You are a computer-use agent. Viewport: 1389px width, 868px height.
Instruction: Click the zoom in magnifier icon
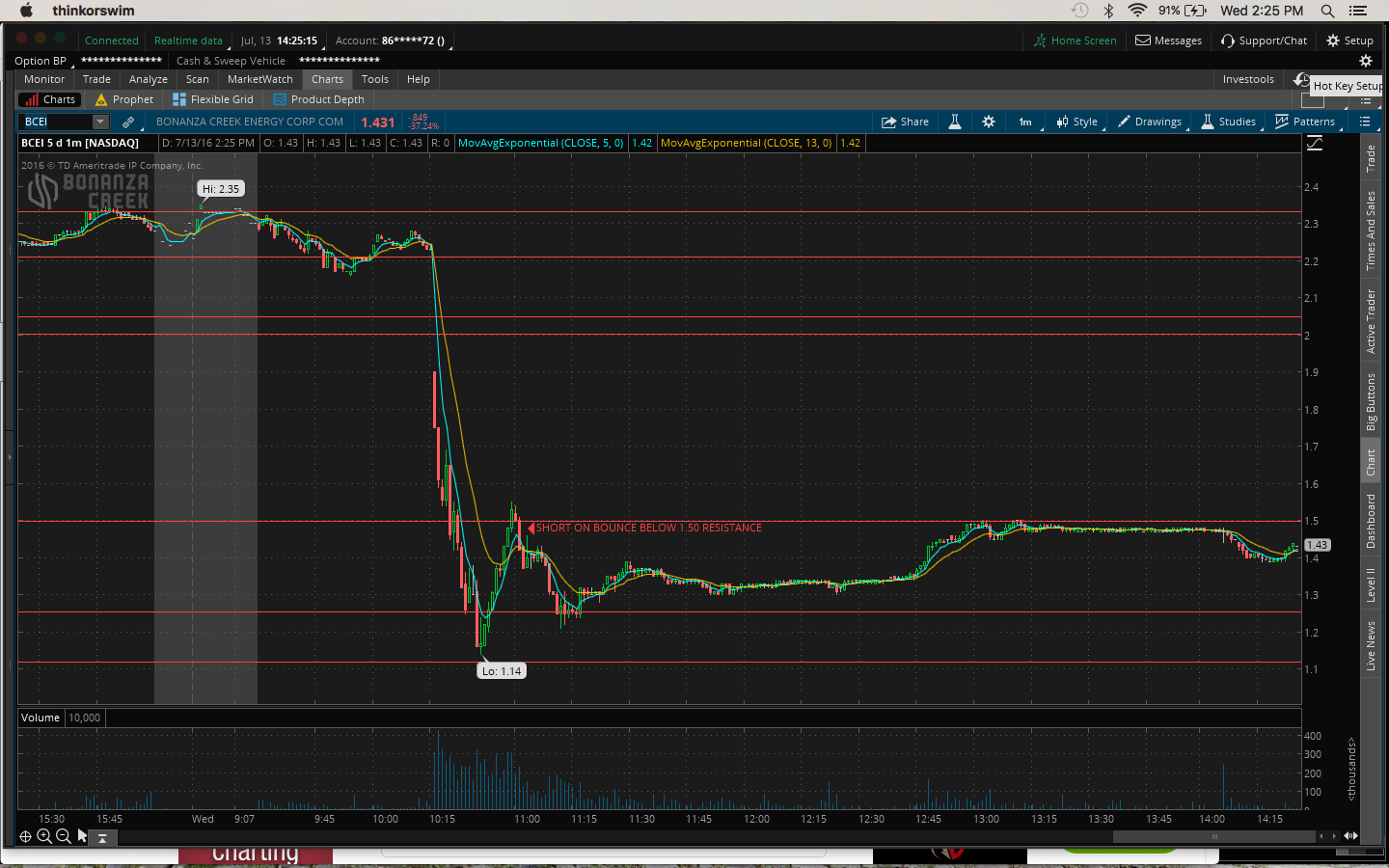[x=44, y=836]
